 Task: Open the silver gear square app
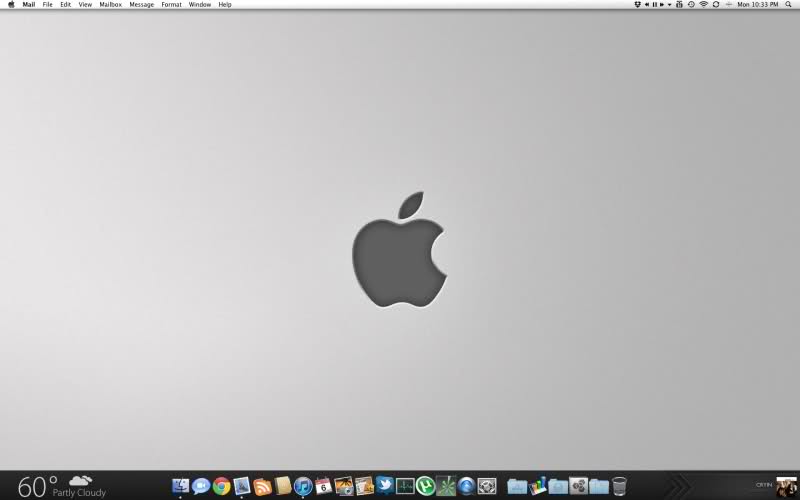pyautogui.click(x=487, y=486)
